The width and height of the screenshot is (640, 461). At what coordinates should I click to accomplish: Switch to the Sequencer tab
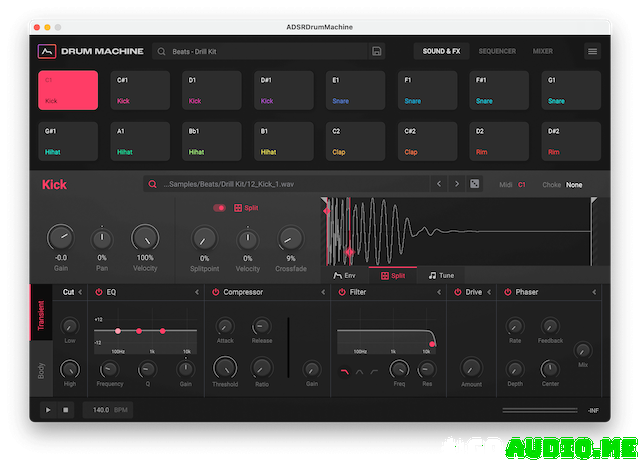pos(497,51)
